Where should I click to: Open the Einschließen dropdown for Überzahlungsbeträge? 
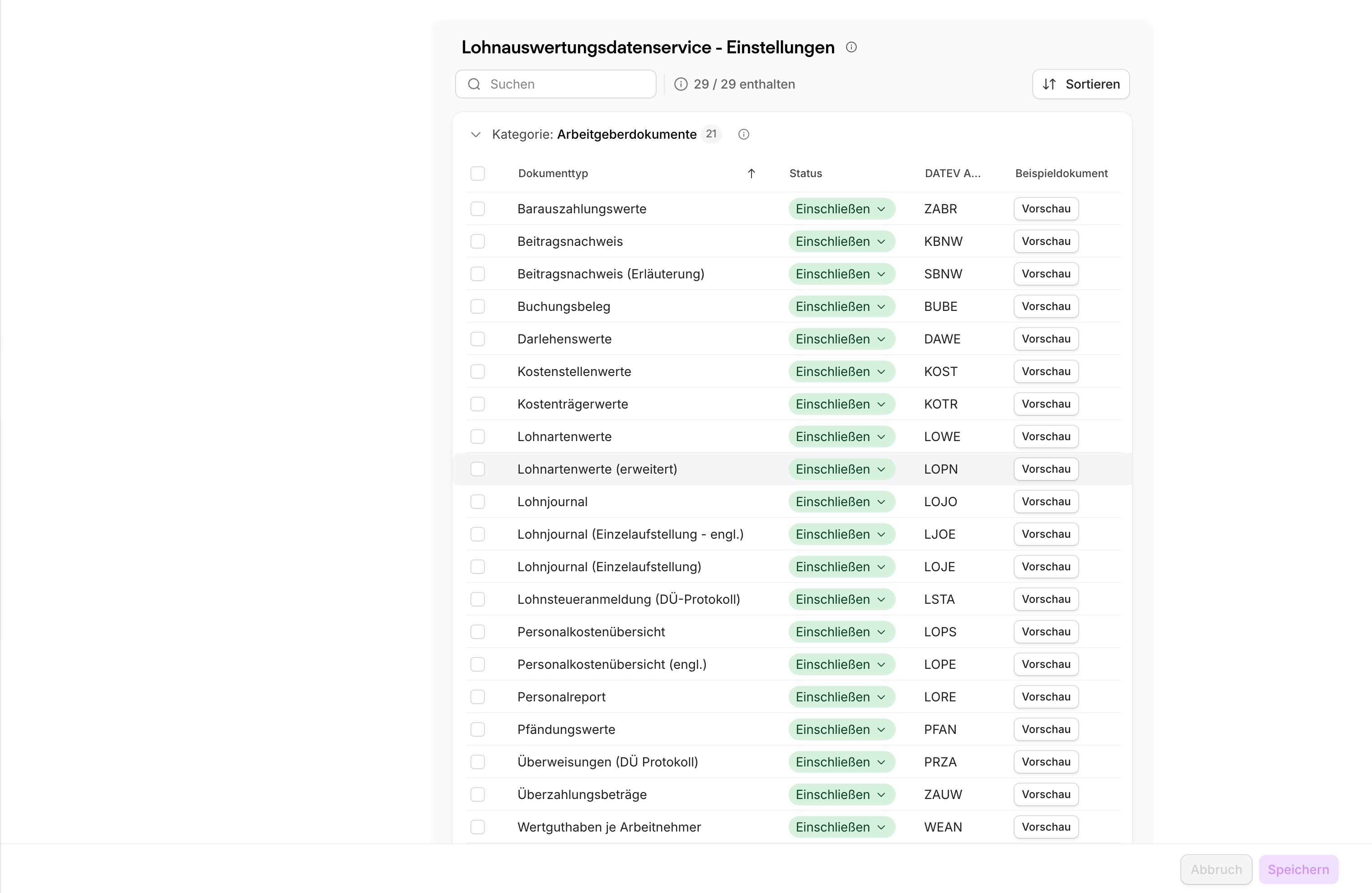(841, 794)
